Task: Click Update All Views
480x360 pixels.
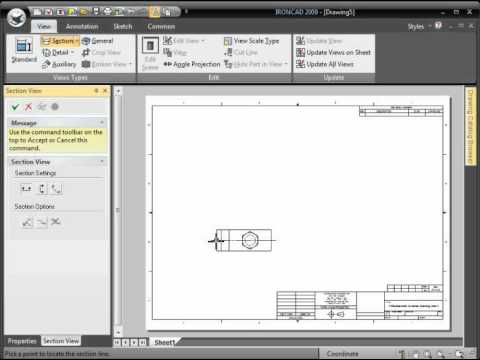Action: tap(325, 64)
